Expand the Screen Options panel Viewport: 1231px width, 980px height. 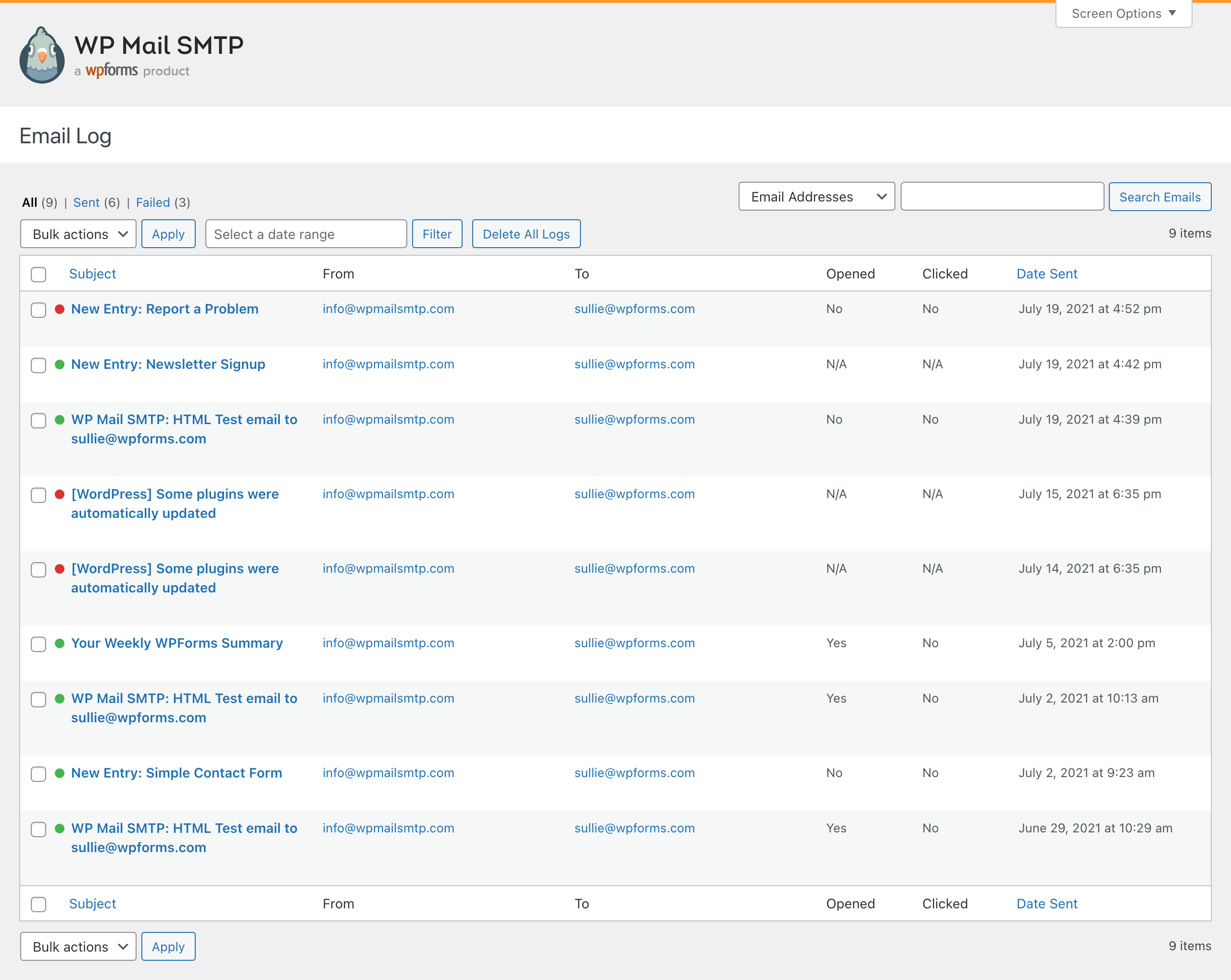[x=1123, y=13]
